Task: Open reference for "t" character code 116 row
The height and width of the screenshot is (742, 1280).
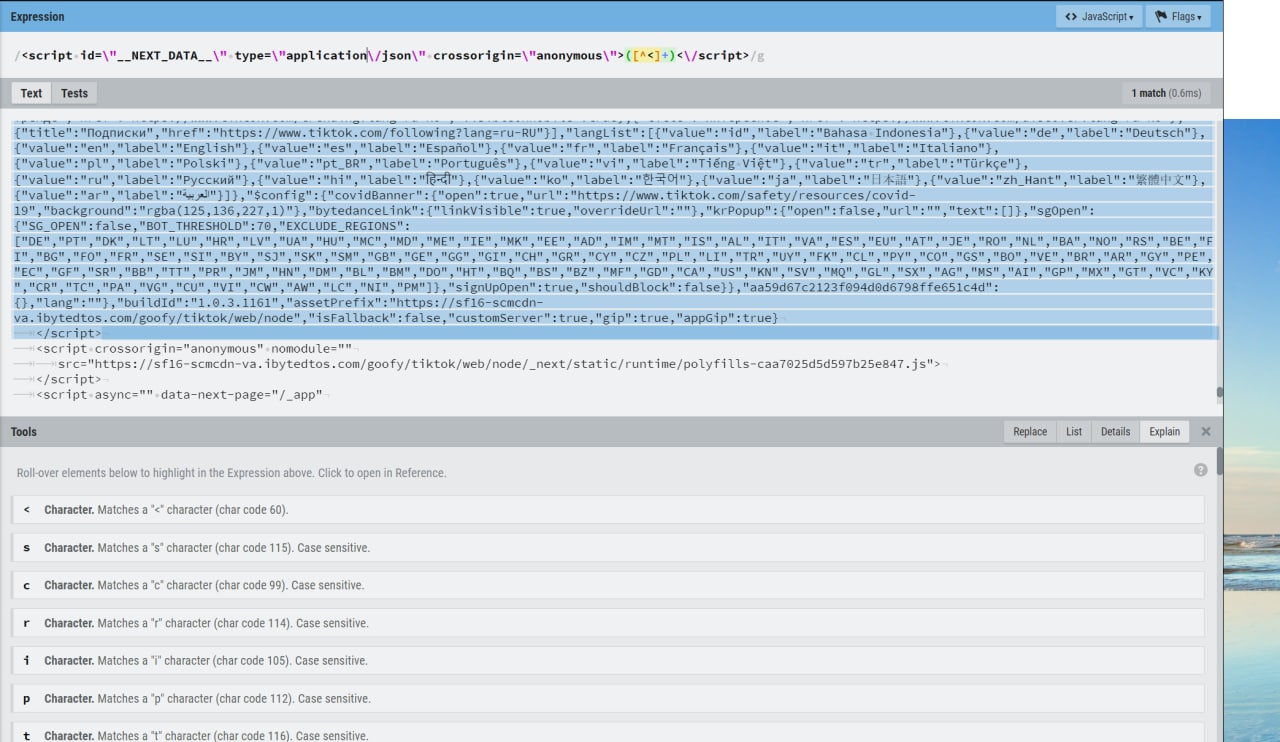Action: (x=608, y=732)
